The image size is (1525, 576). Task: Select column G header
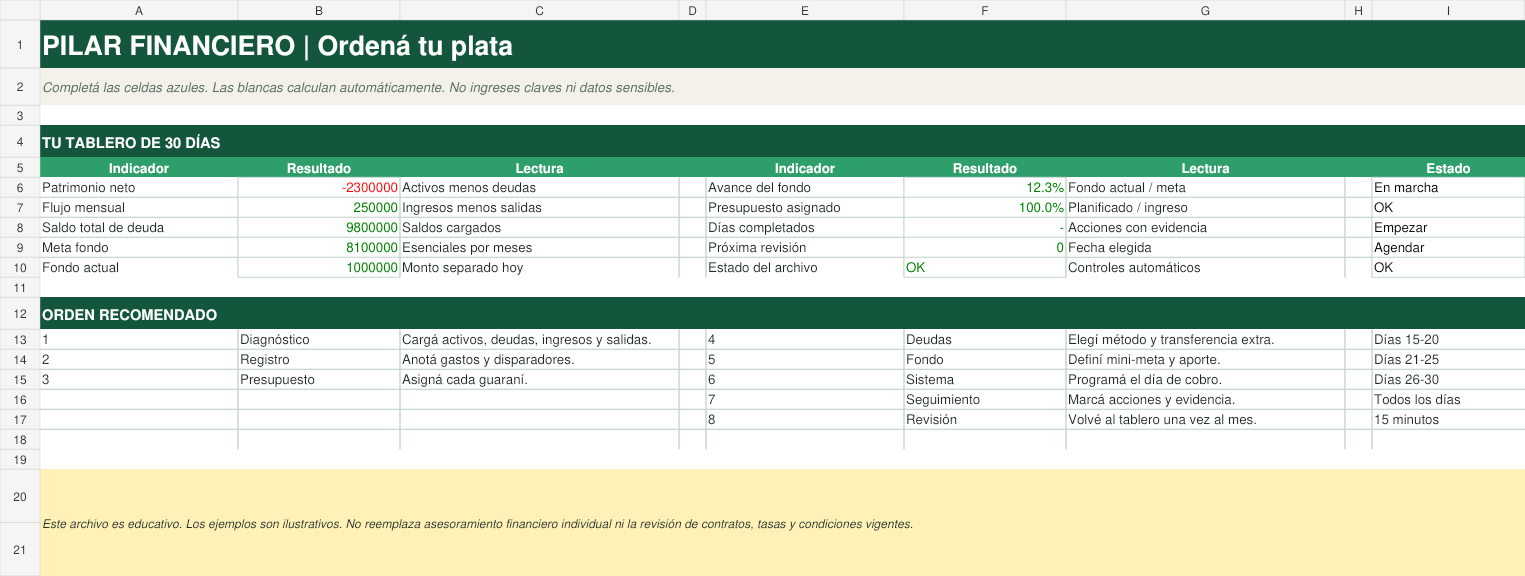click(x=1205, y=10)
